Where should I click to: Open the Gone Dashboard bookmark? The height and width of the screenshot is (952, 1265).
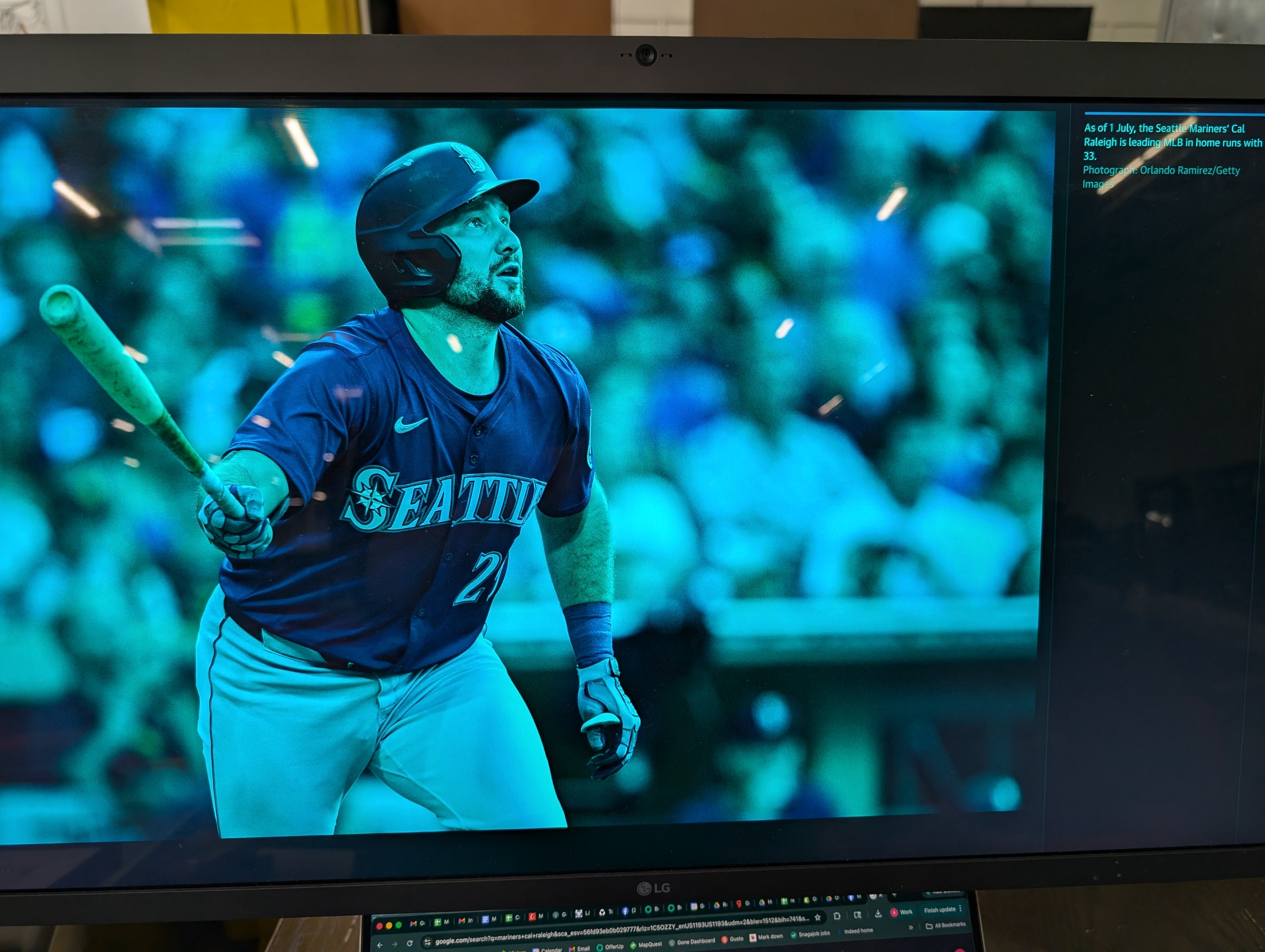coord(691,942)
